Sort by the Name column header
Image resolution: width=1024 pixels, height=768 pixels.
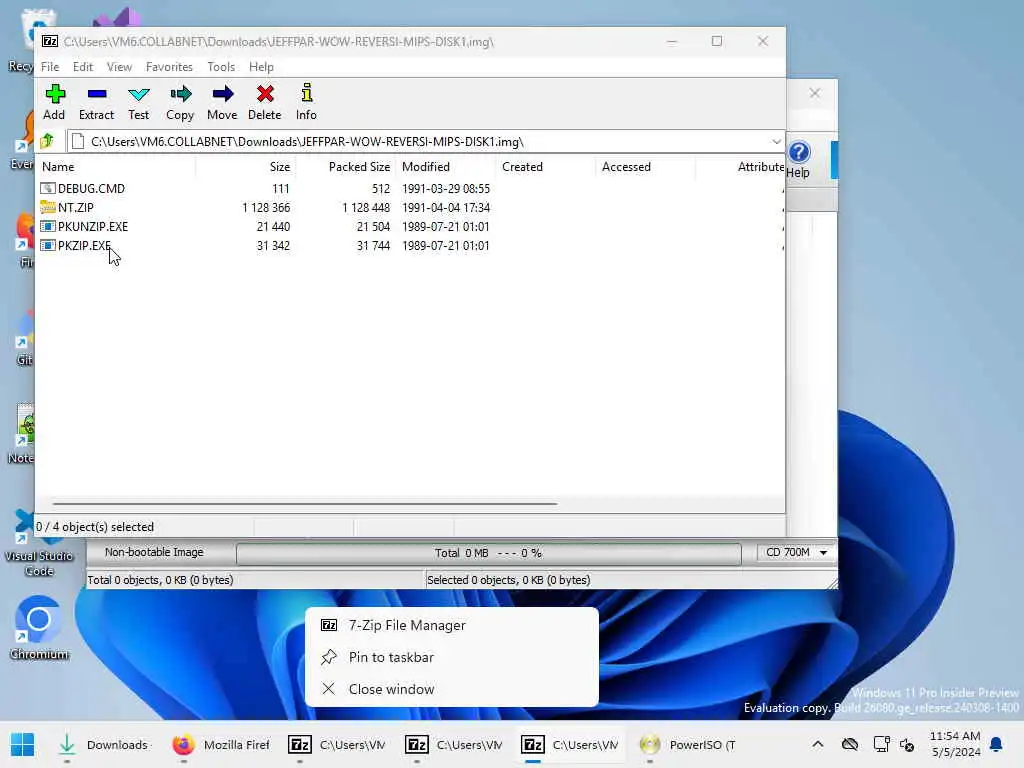coord(116,167)
